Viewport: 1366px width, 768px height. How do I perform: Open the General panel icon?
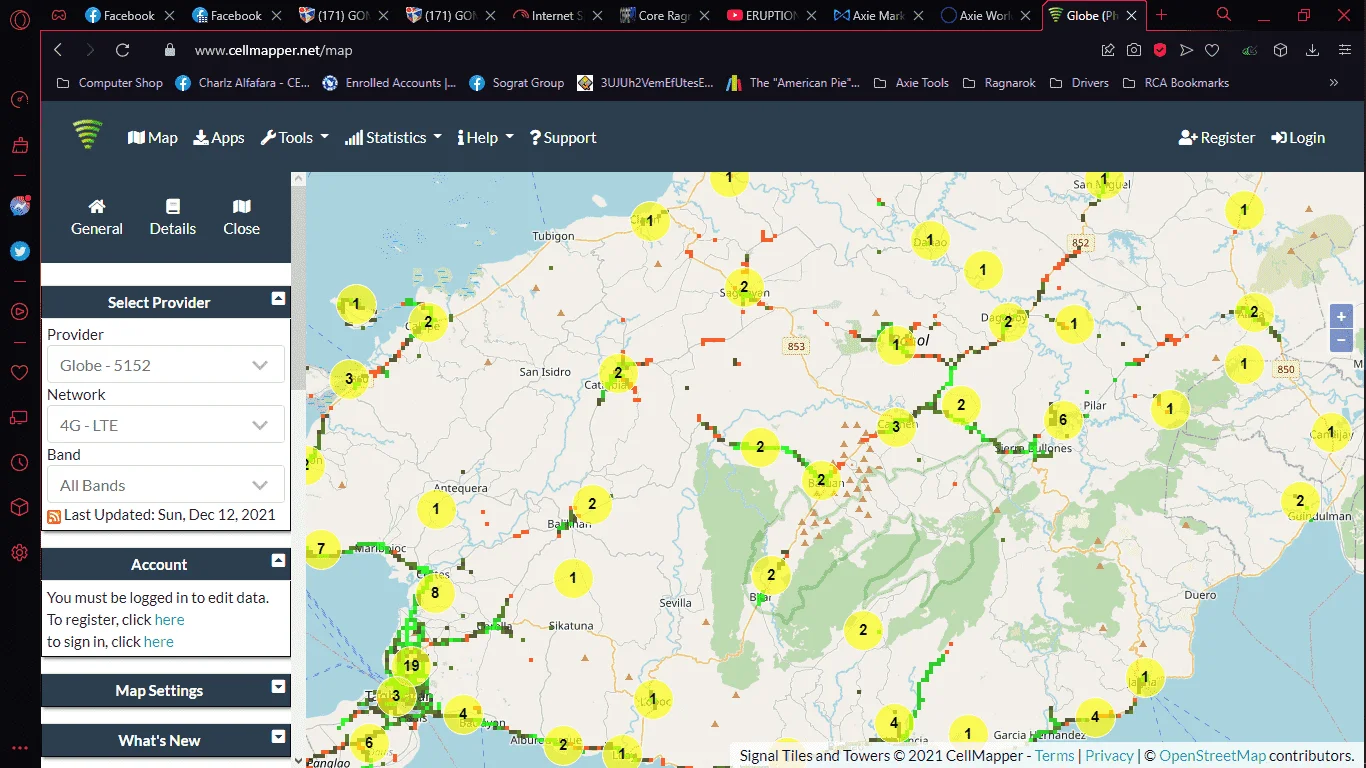click(x=97, y=217)
